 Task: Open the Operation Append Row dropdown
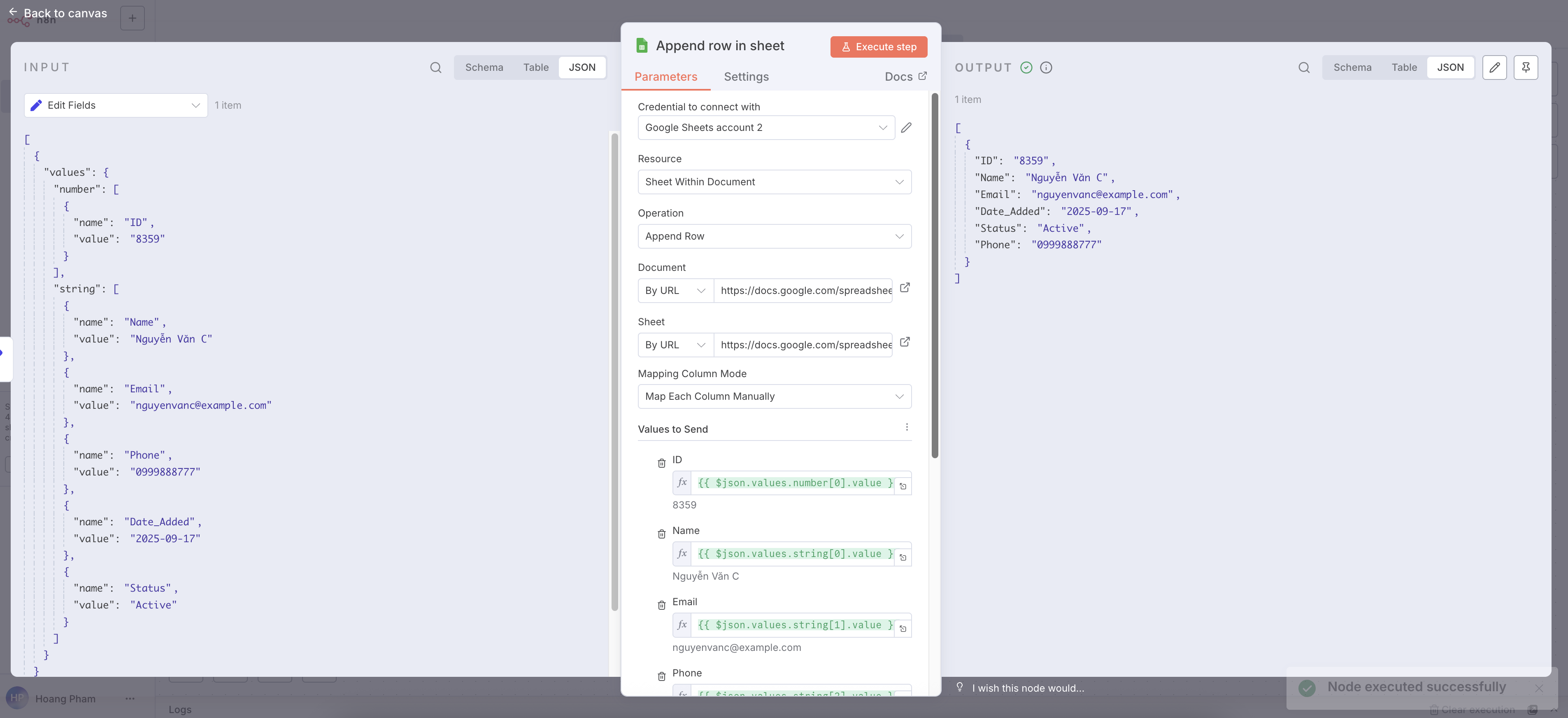[774, 236]
